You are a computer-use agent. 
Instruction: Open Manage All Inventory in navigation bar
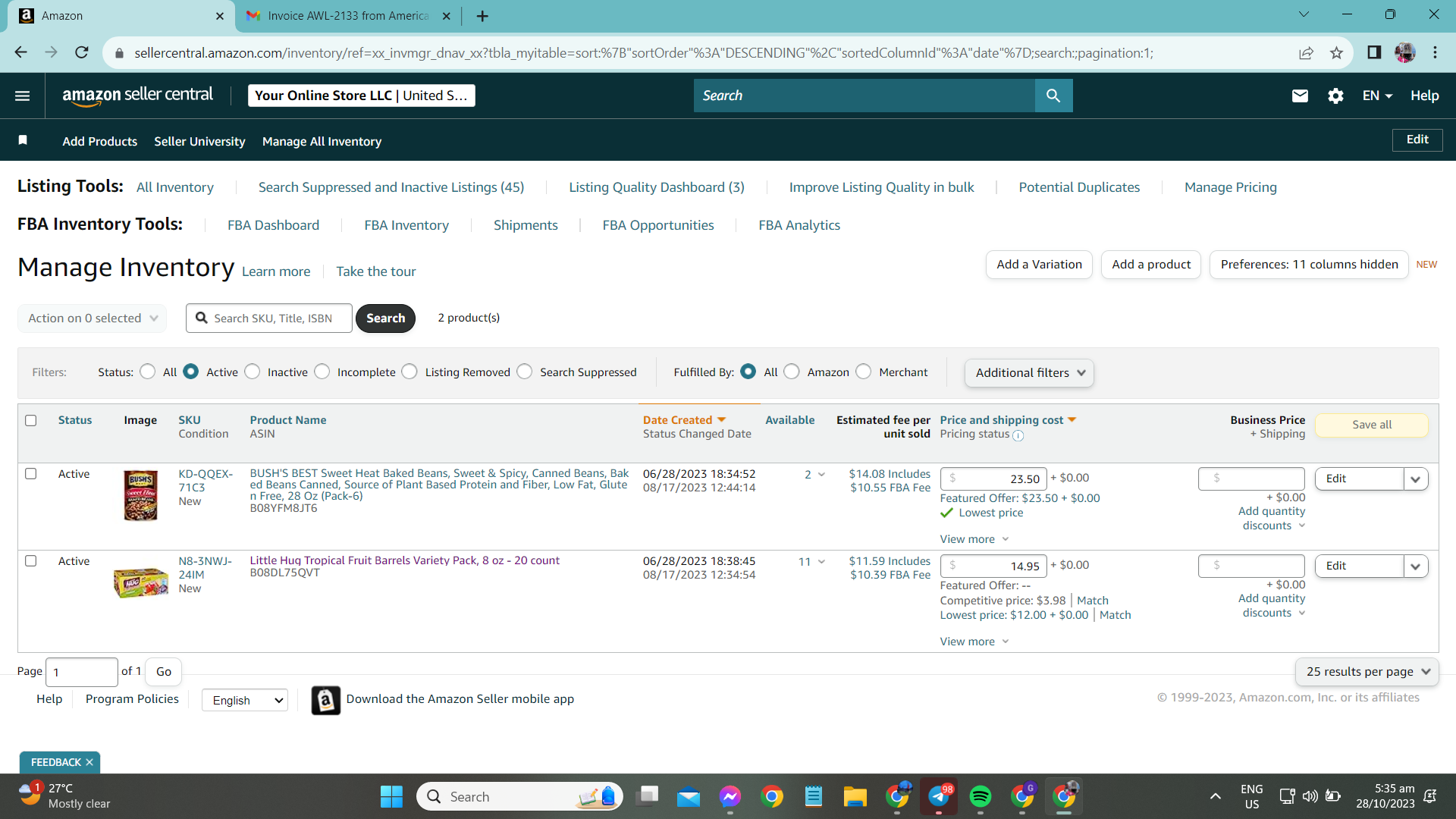coord(322,141)
